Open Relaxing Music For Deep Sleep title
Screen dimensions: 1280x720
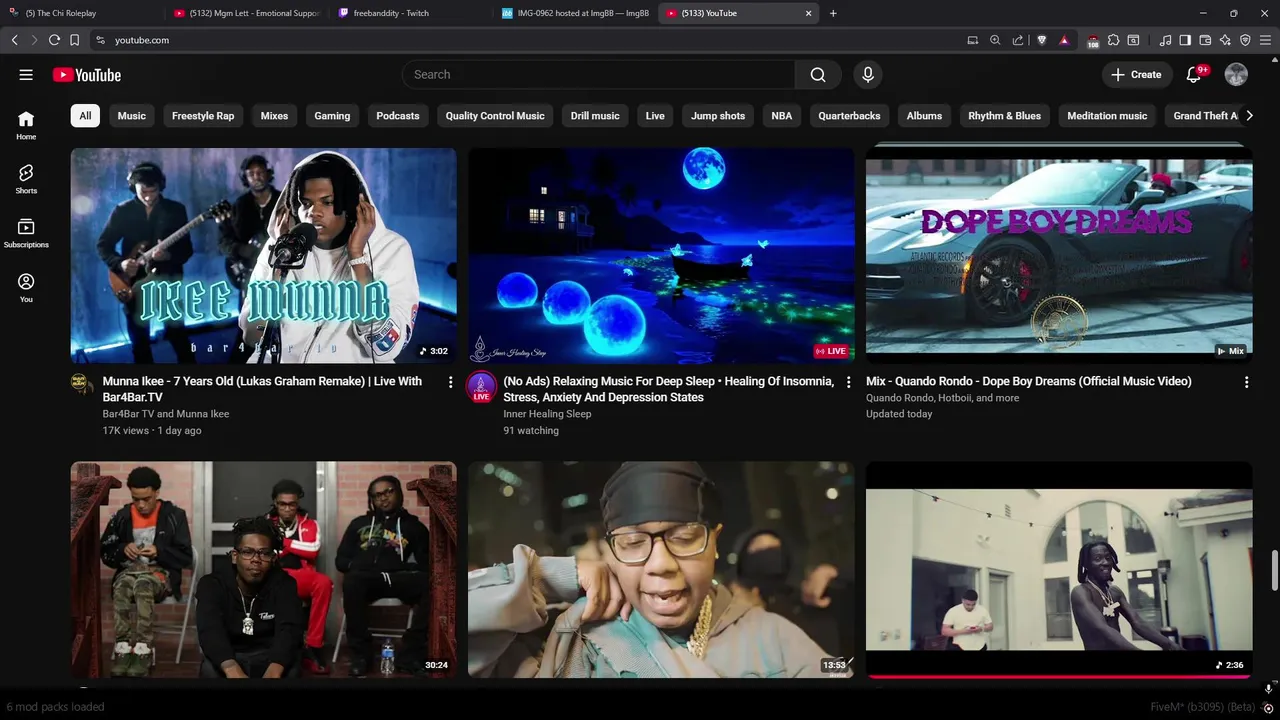click(x=668, y=389)
